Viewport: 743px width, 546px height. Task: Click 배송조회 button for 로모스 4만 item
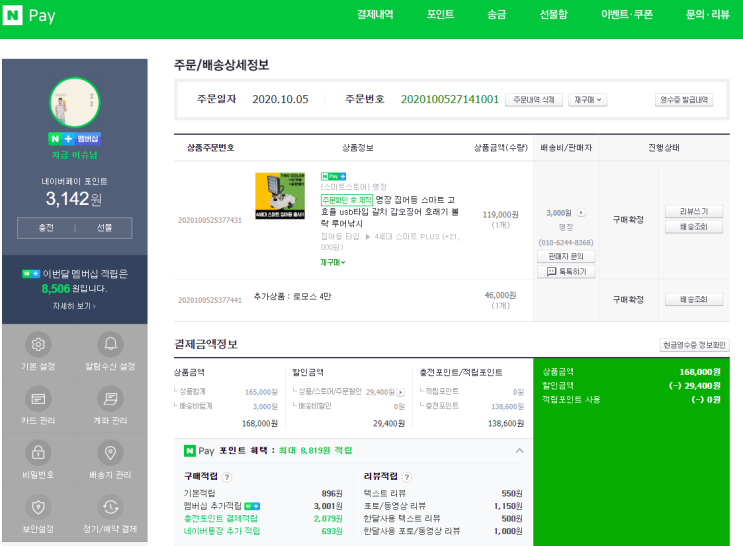(694, 299)
